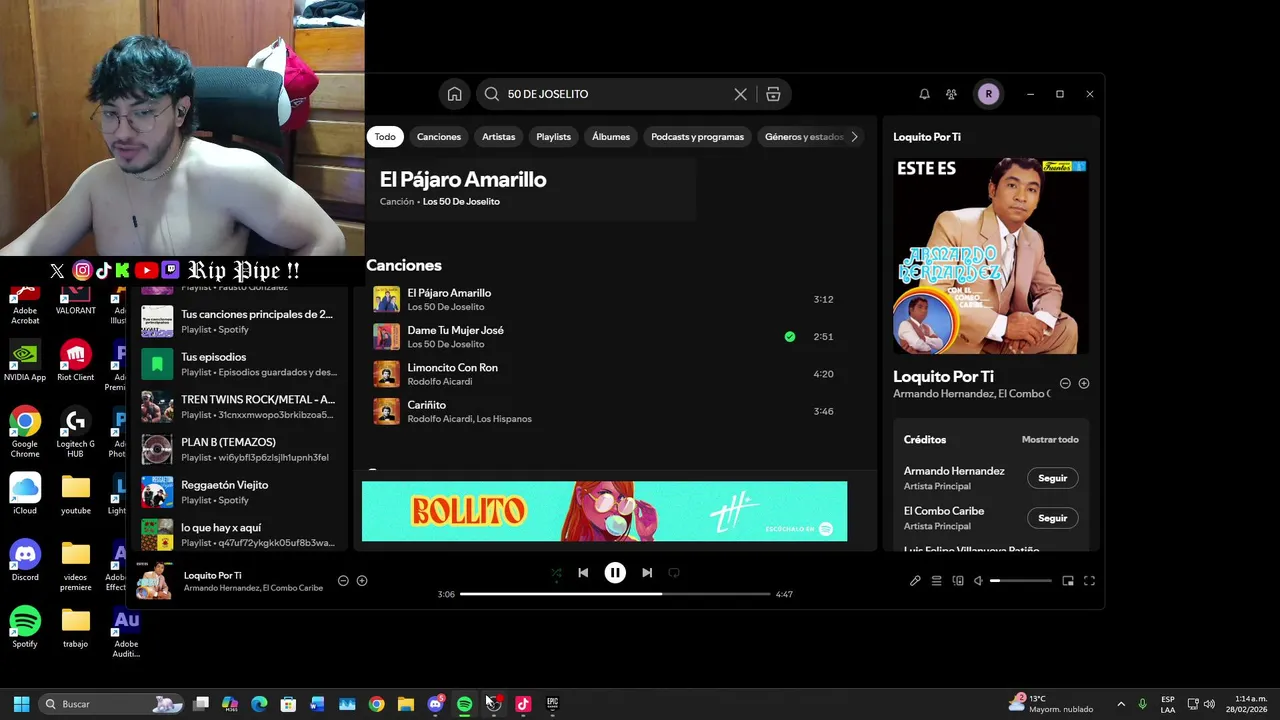
Task: Toggle repeat in the player bar
Action: pyautogui.click(x=674, y=573)
